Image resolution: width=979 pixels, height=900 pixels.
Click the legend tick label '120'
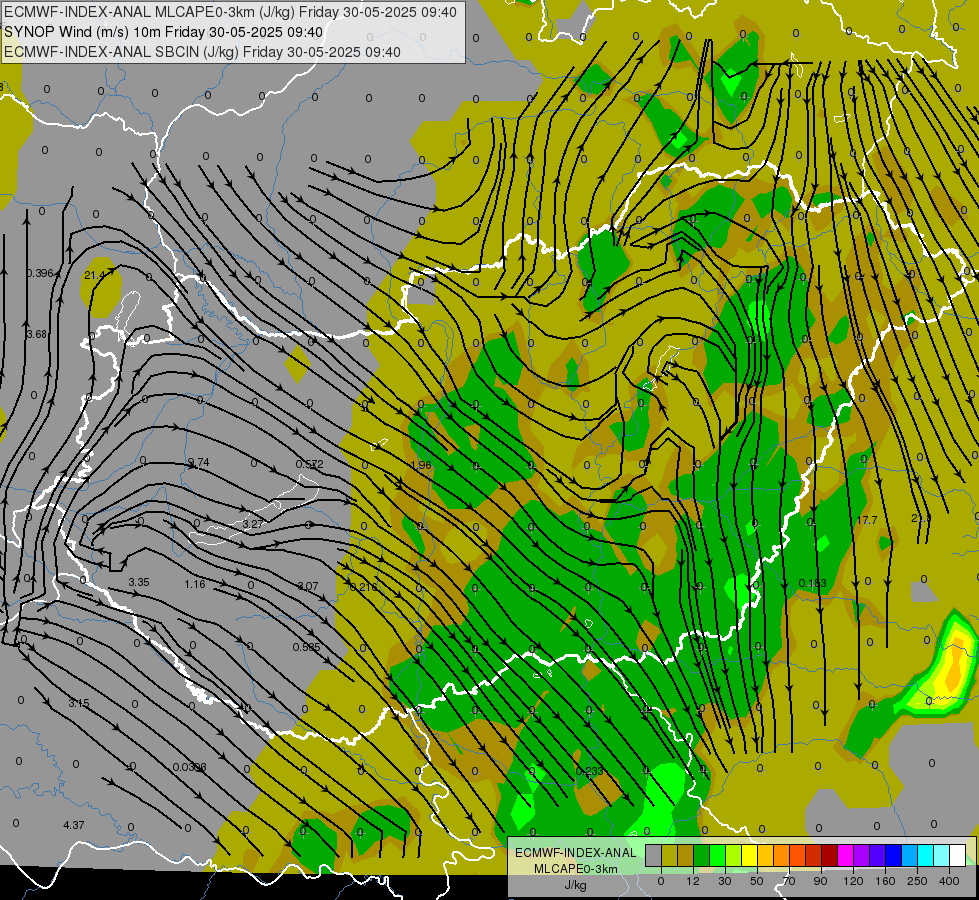(853, 881)
